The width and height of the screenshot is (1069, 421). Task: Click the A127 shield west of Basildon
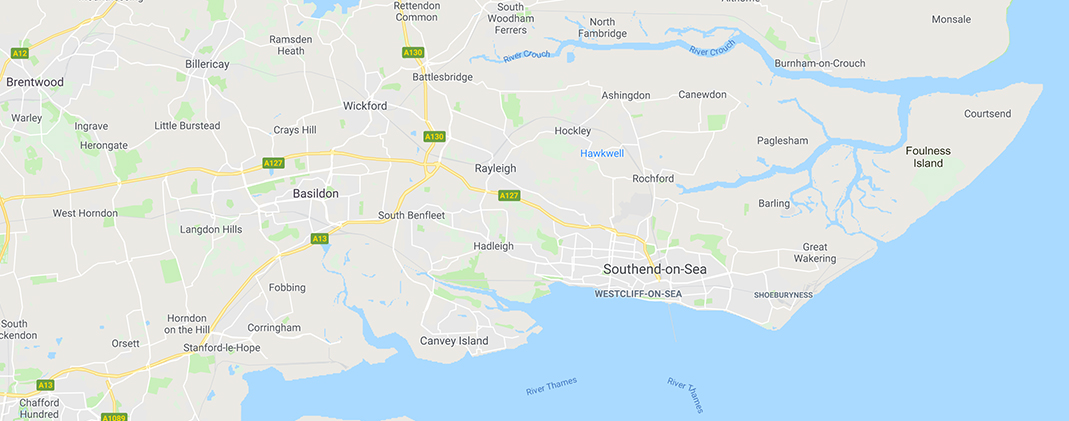[273, 163]
